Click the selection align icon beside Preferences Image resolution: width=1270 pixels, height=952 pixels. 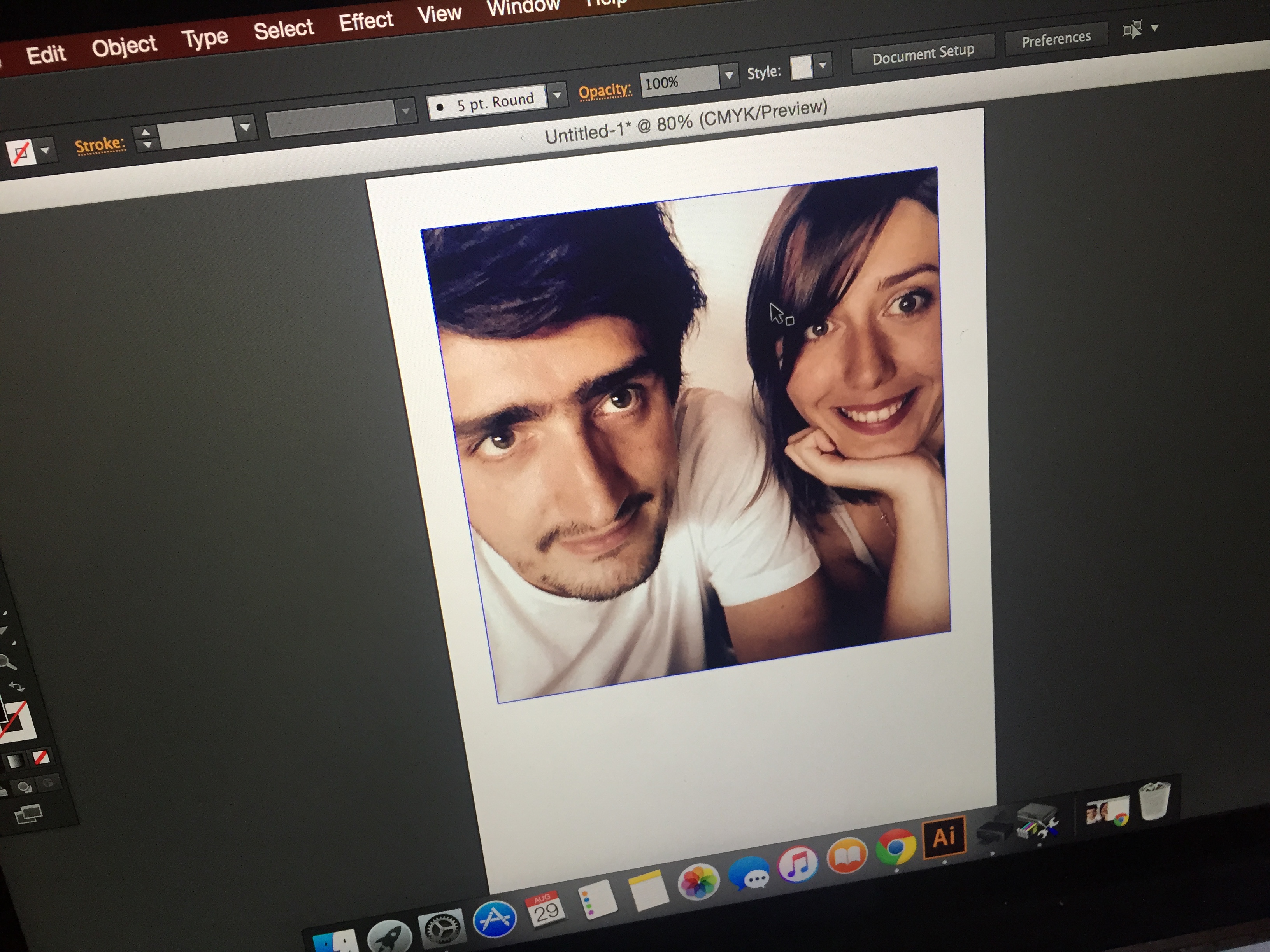pos(1132,30)
